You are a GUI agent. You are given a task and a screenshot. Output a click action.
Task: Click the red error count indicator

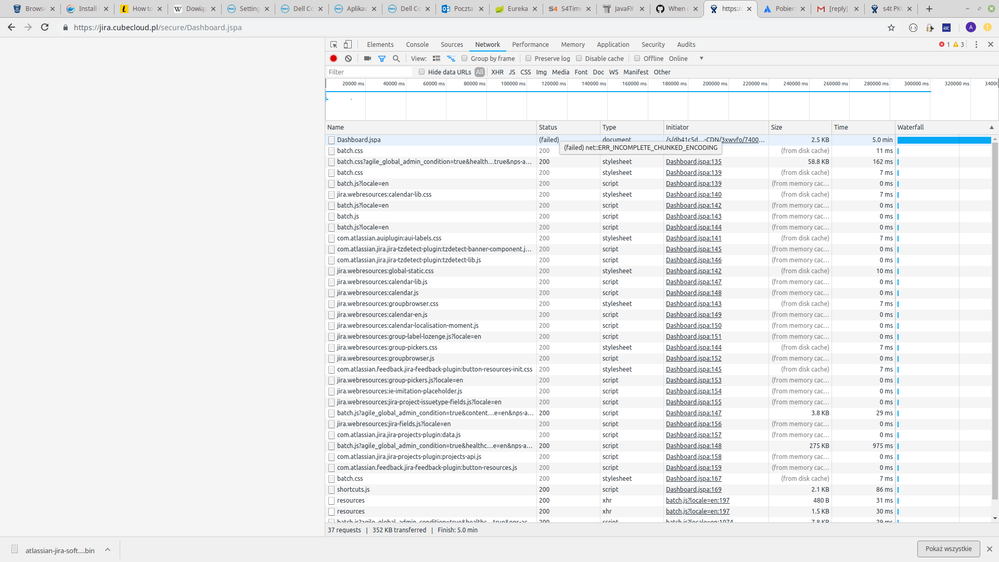coord(944,45)
